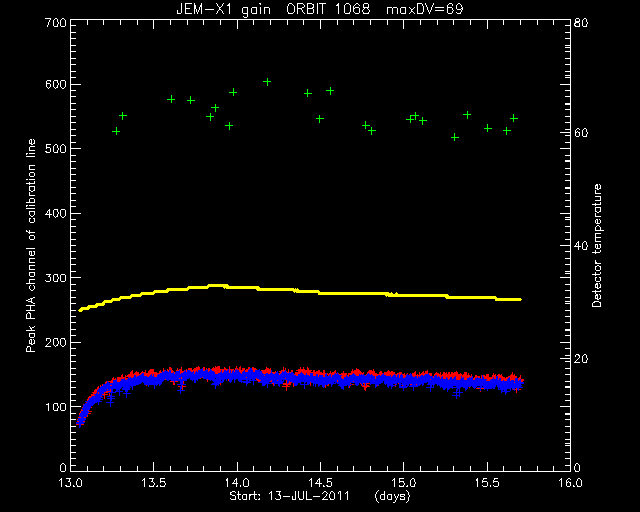Click the right axis label 80

(x=581, y=22)
